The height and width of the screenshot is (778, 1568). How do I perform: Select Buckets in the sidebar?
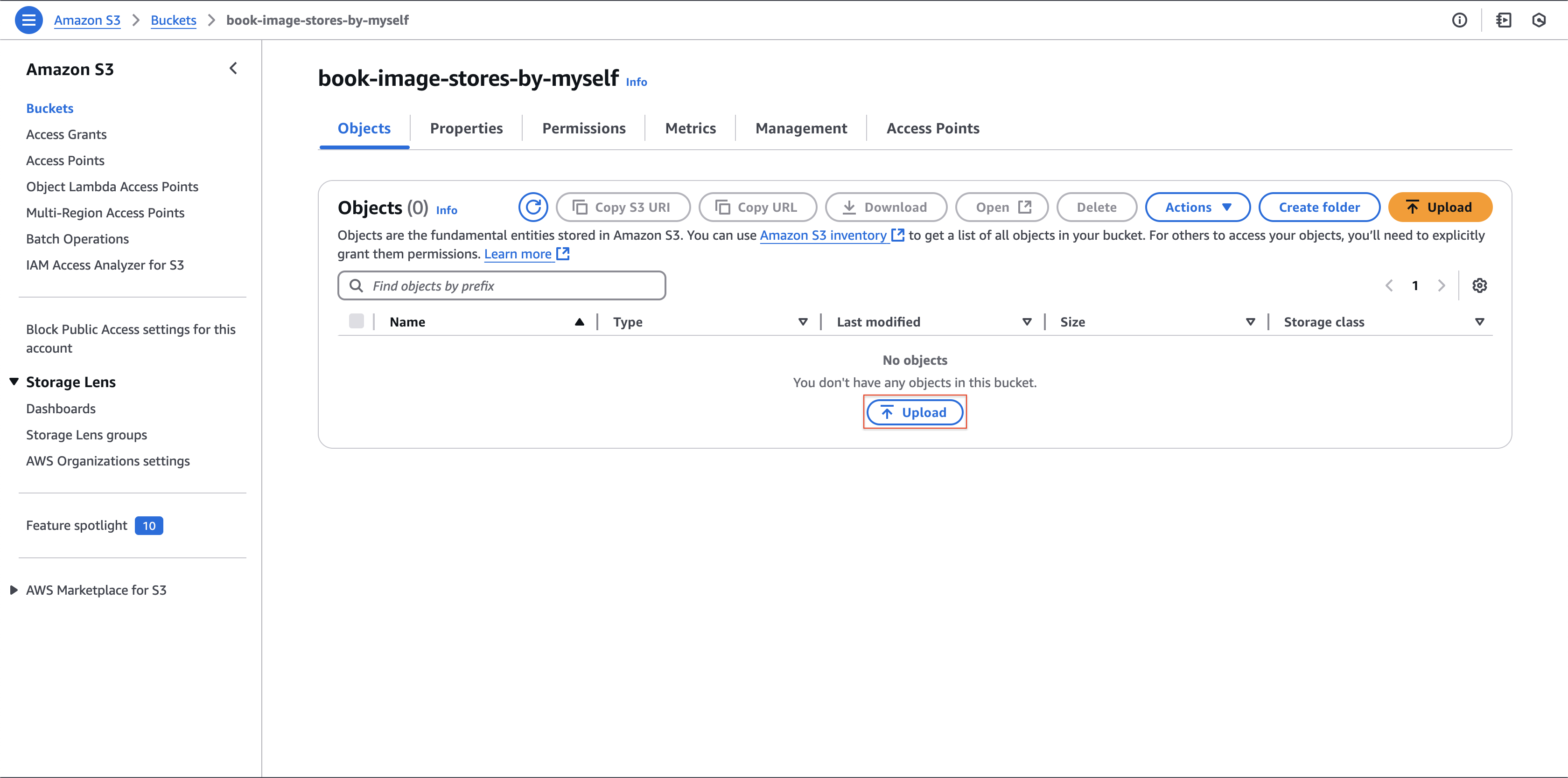click(50, 108)
